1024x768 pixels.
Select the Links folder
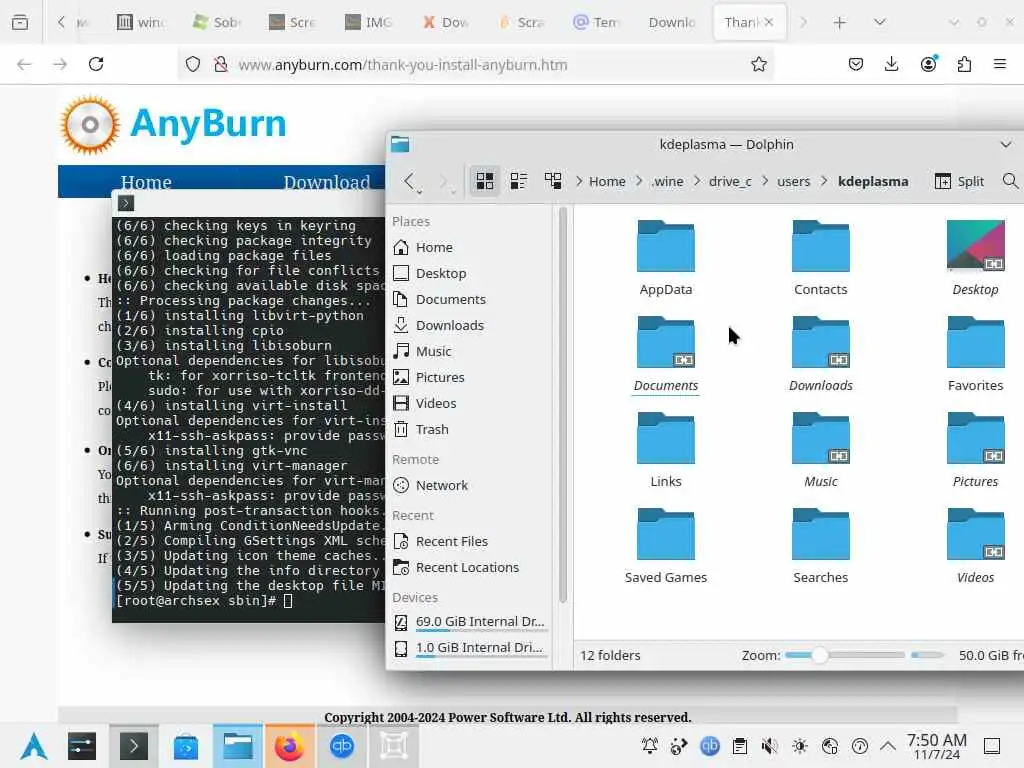665,450
